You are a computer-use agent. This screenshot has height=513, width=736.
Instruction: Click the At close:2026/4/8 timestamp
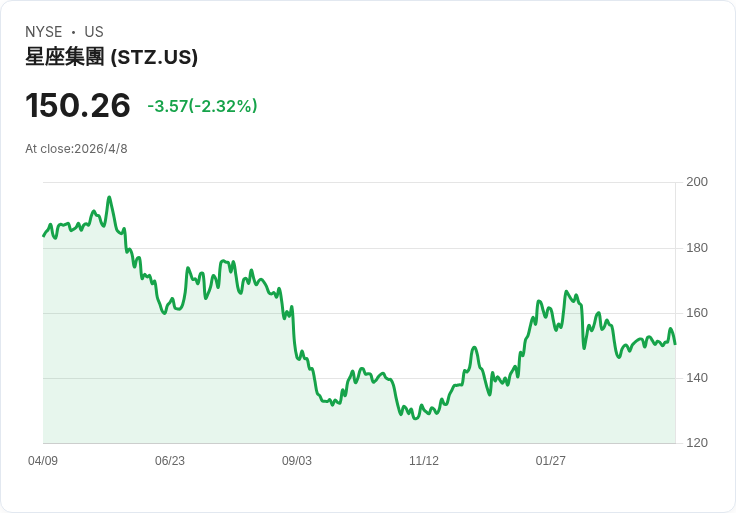pos(76,149)
